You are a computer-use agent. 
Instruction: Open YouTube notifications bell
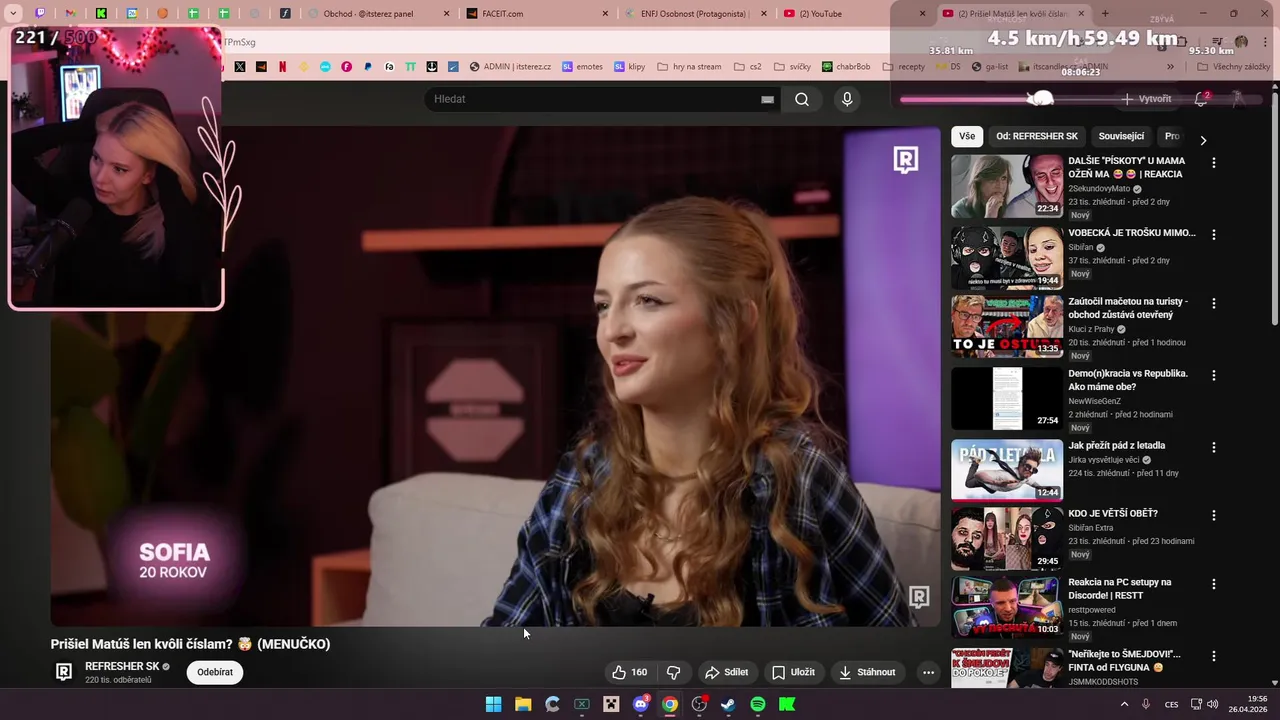[x=1201, y=99]
